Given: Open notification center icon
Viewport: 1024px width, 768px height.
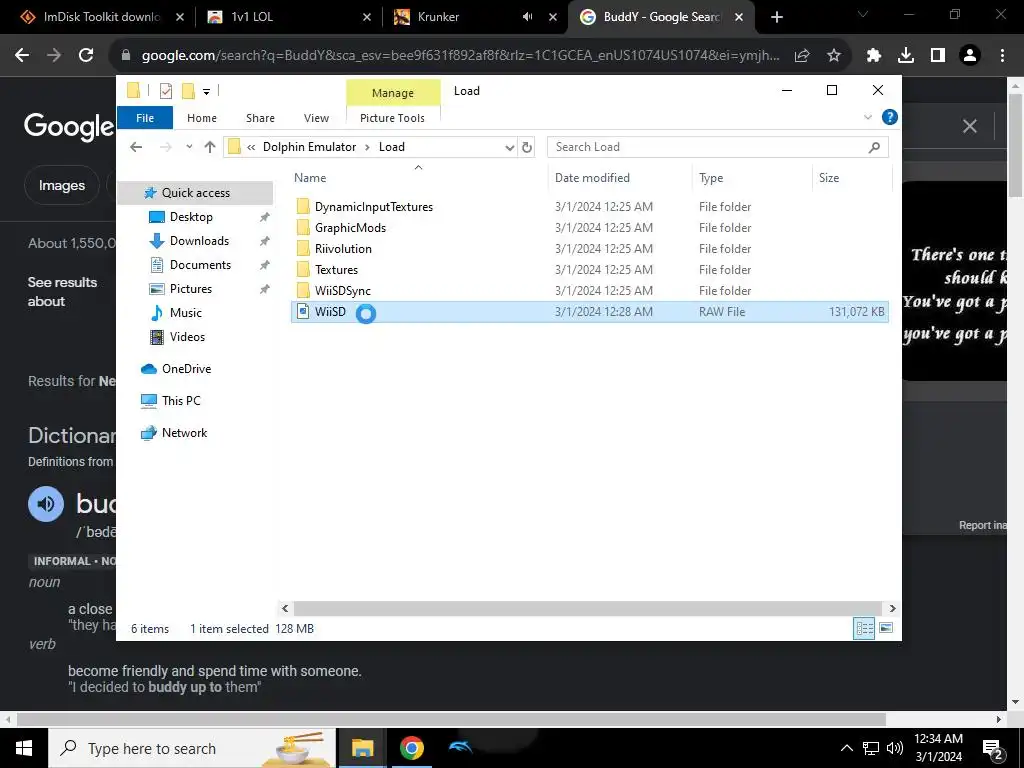Looking at the screenshot, I should pyautogui.click(x=993, y=749).
